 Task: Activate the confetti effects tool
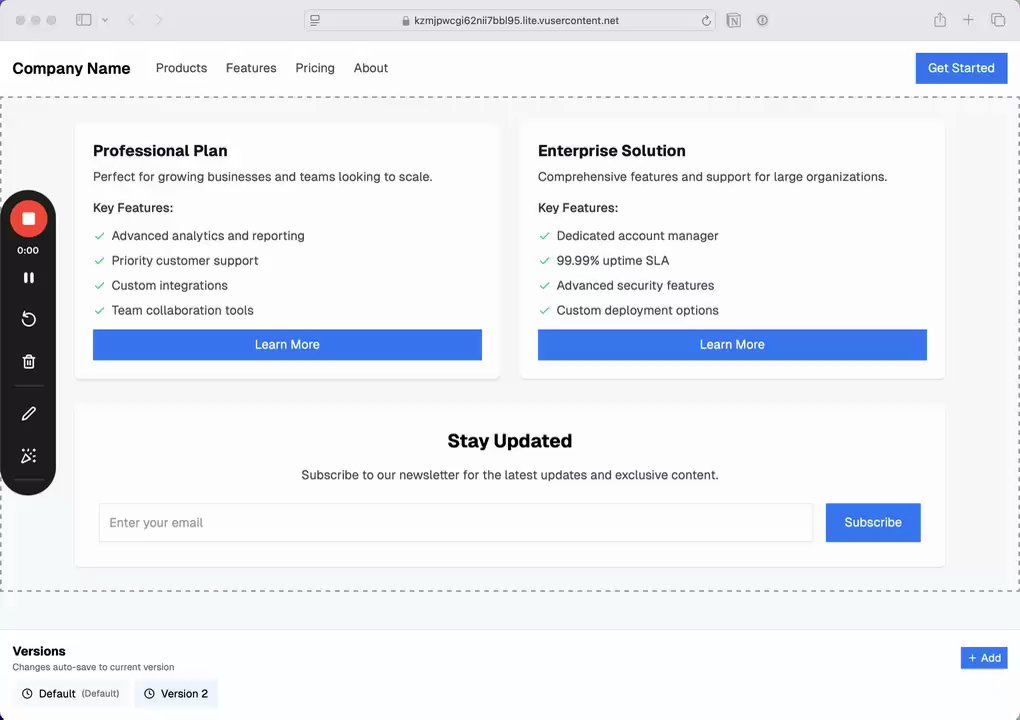pyautogui.click(x=28, y=456)
